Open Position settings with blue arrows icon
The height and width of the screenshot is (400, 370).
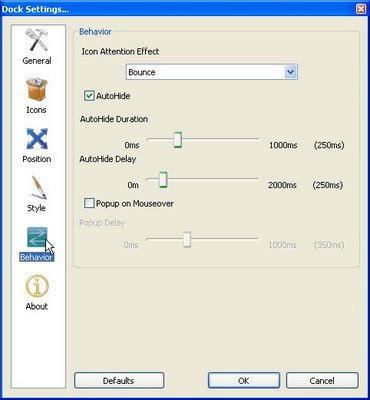(37, 138)
